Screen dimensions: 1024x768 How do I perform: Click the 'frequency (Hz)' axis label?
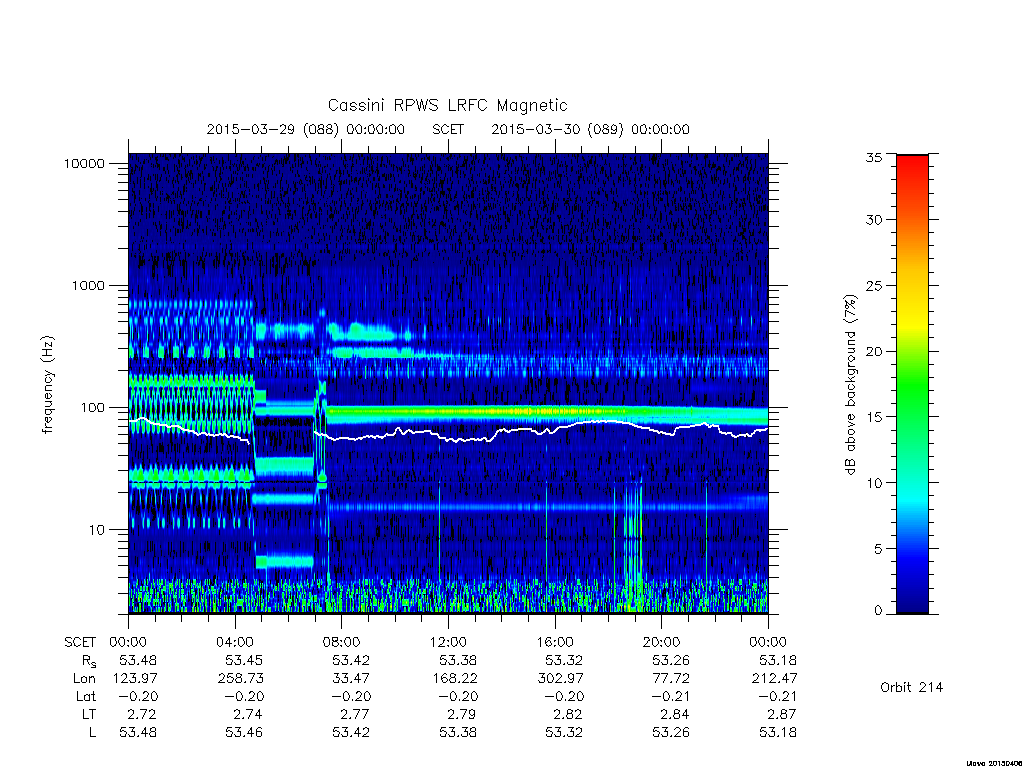(47, 385)
